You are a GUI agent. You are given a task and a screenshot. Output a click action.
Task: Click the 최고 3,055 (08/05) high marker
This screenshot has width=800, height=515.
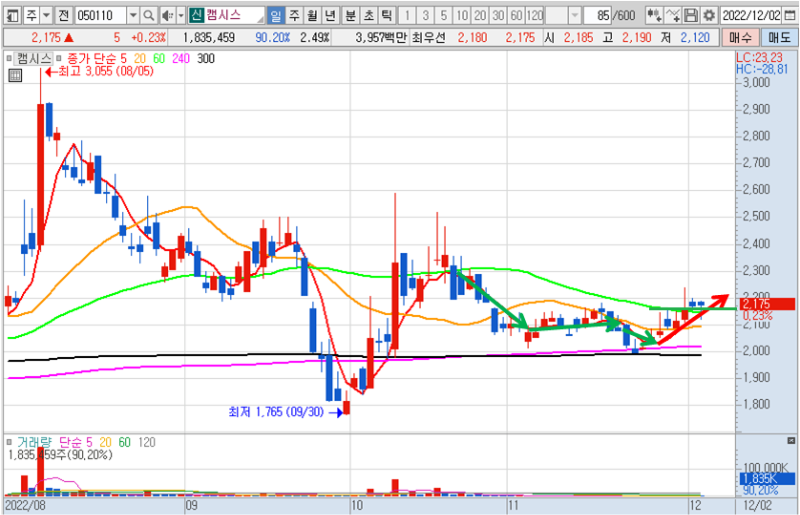[x=99, y=71]
